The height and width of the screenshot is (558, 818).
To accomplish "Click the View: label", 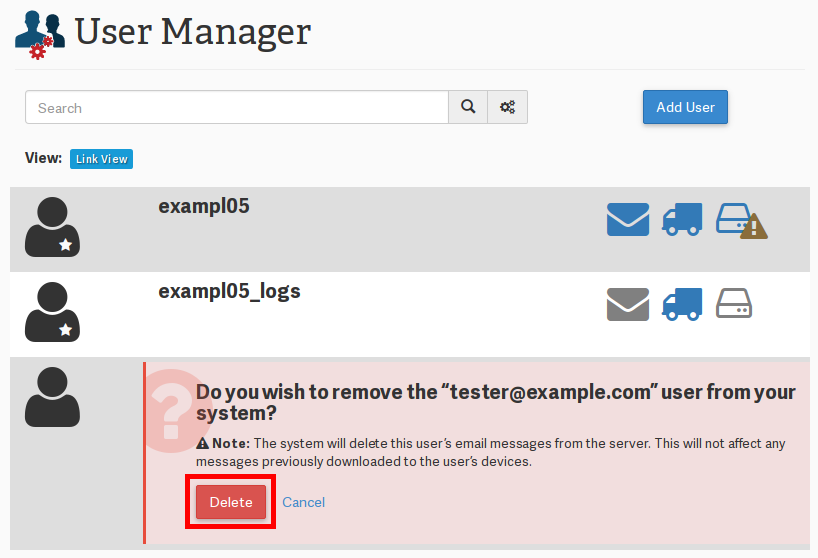I will click(x=43, y=158).
